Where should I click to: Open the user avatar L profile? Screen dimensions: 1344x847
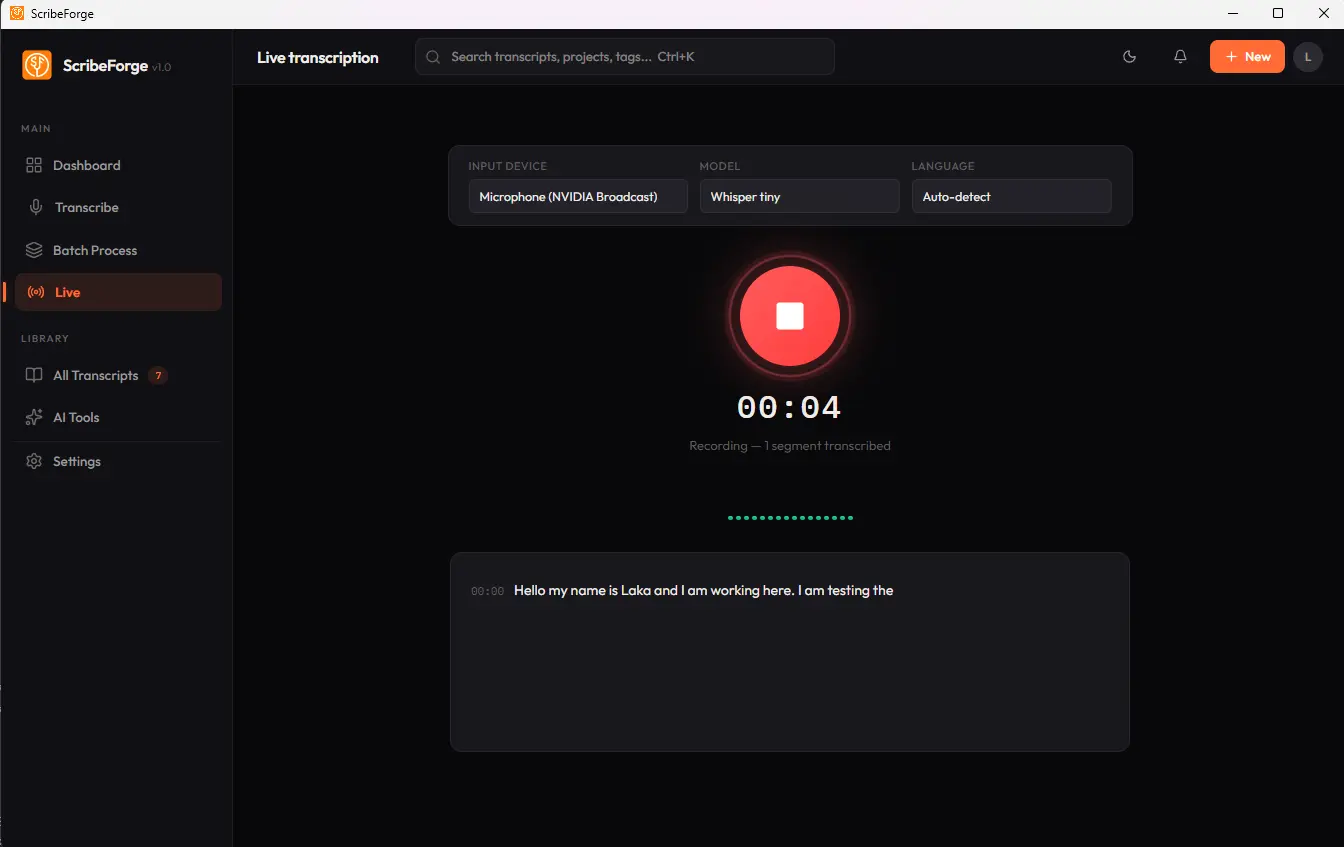point(1307,57)
